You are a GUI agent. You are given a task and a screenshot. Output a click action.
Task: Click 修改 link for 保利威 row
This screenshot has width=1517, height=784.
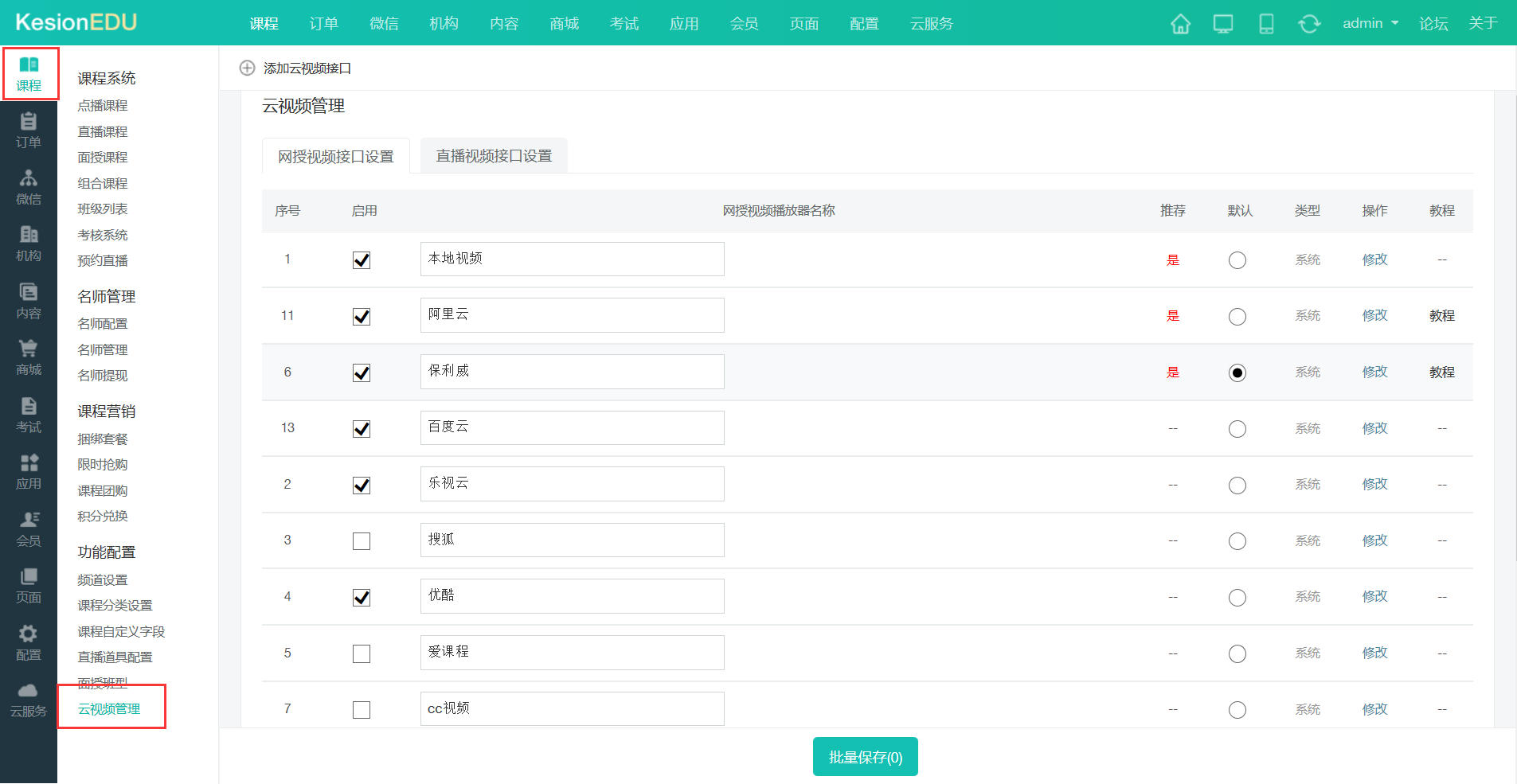click(x=1374, y=372)
